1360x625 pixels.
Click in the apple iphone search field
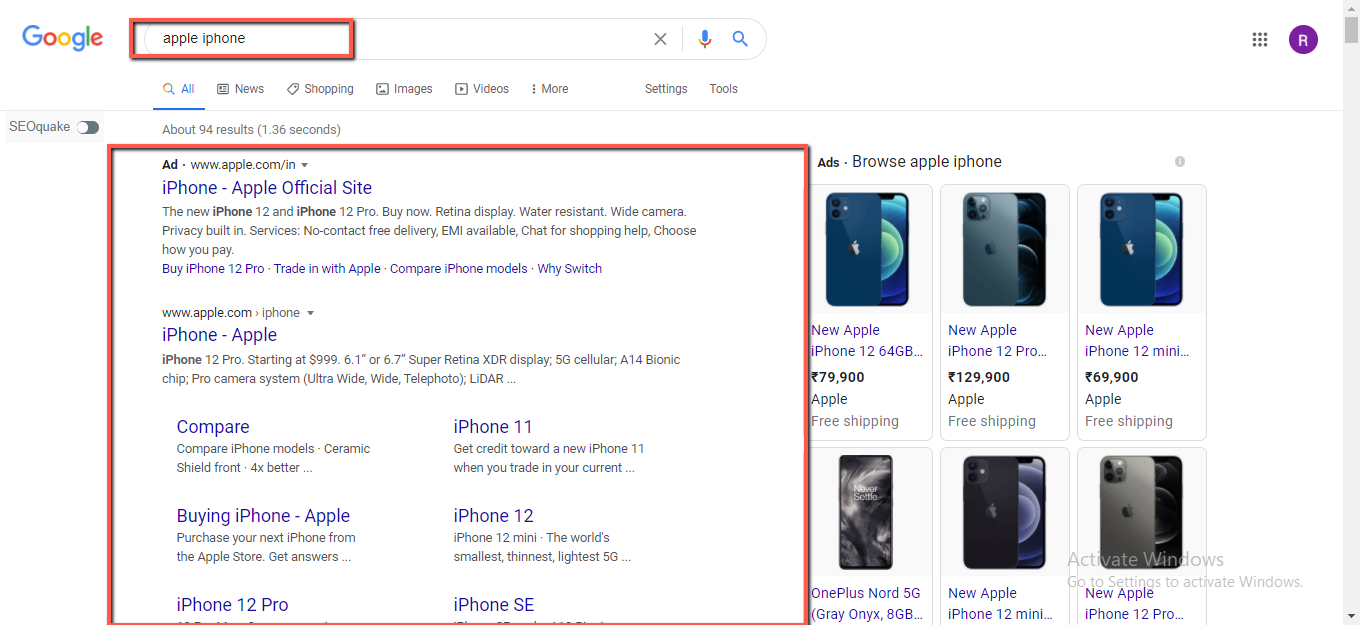pyautogui.click(x=400, y=39)
